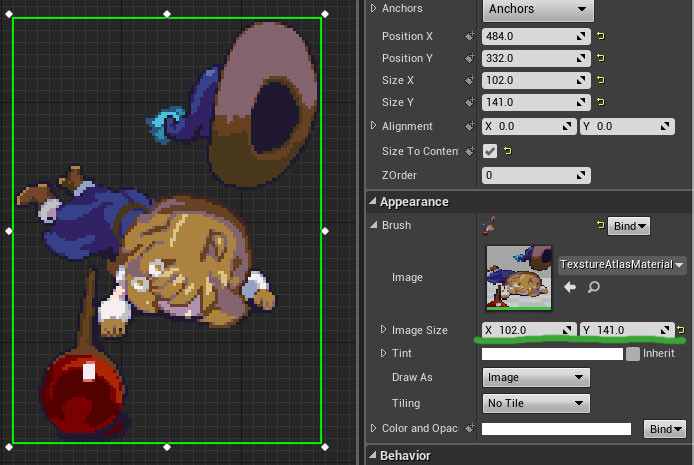Select the character sprite in the designer canvas
The width and height of the screenshot is (694, 465).
coord(167,230)
